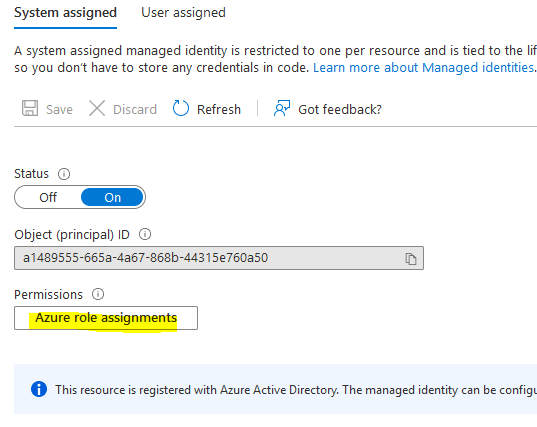Click the Refresh circular arrow icon
Image resolution: width=537 pixels, height=427 pixels.
pyautogui.click(x=181, y=109)
